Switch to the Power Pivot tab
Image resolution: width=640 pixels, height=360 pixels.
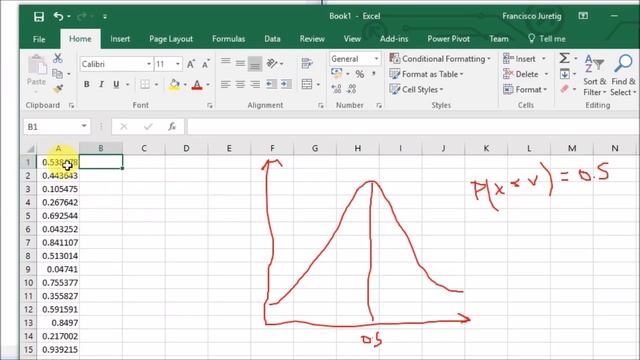click(x=449, y=39)
